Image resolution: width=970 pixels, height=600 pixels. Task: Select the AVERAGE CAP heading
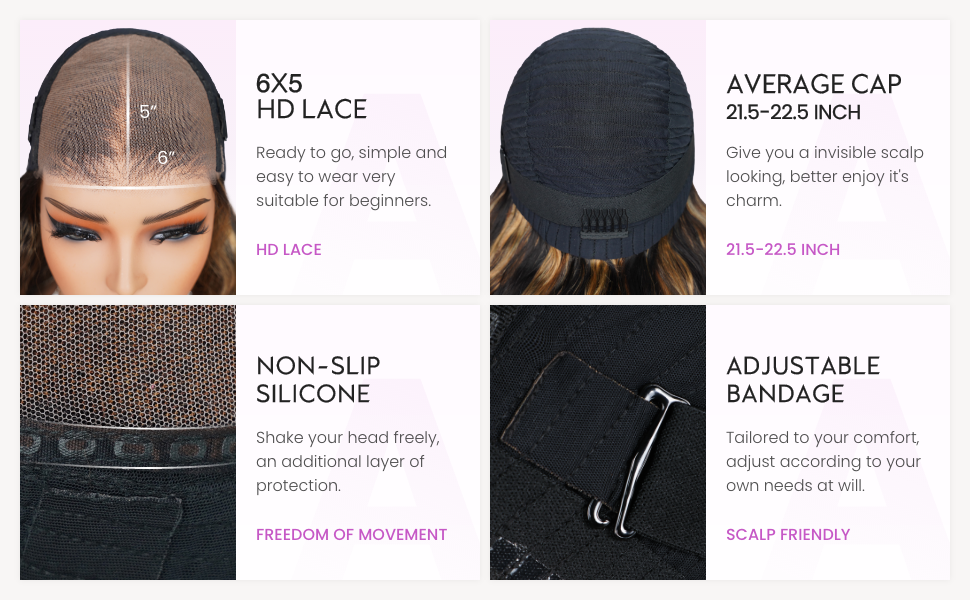(813, 84)
